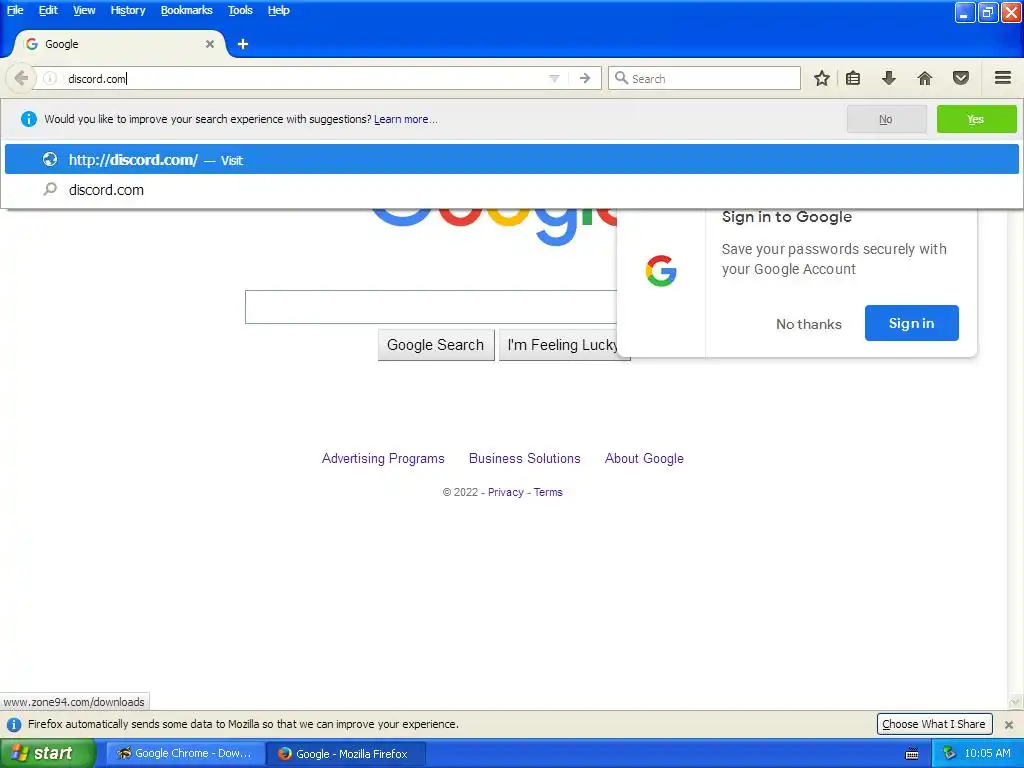The image size is (1024, 768).
Task: Click the 10:05 AM clock
Action: tap(987, 754)
